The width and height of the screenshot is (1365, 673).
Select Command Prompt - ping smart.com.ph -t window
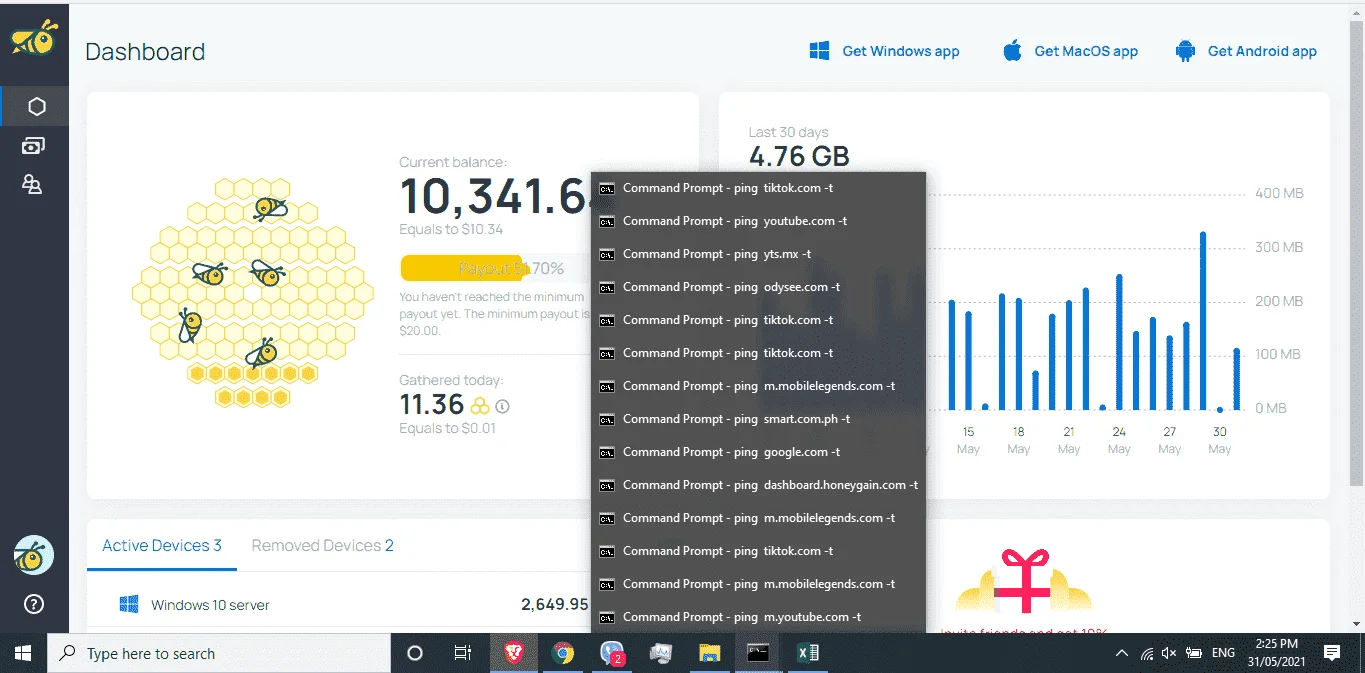758,419
